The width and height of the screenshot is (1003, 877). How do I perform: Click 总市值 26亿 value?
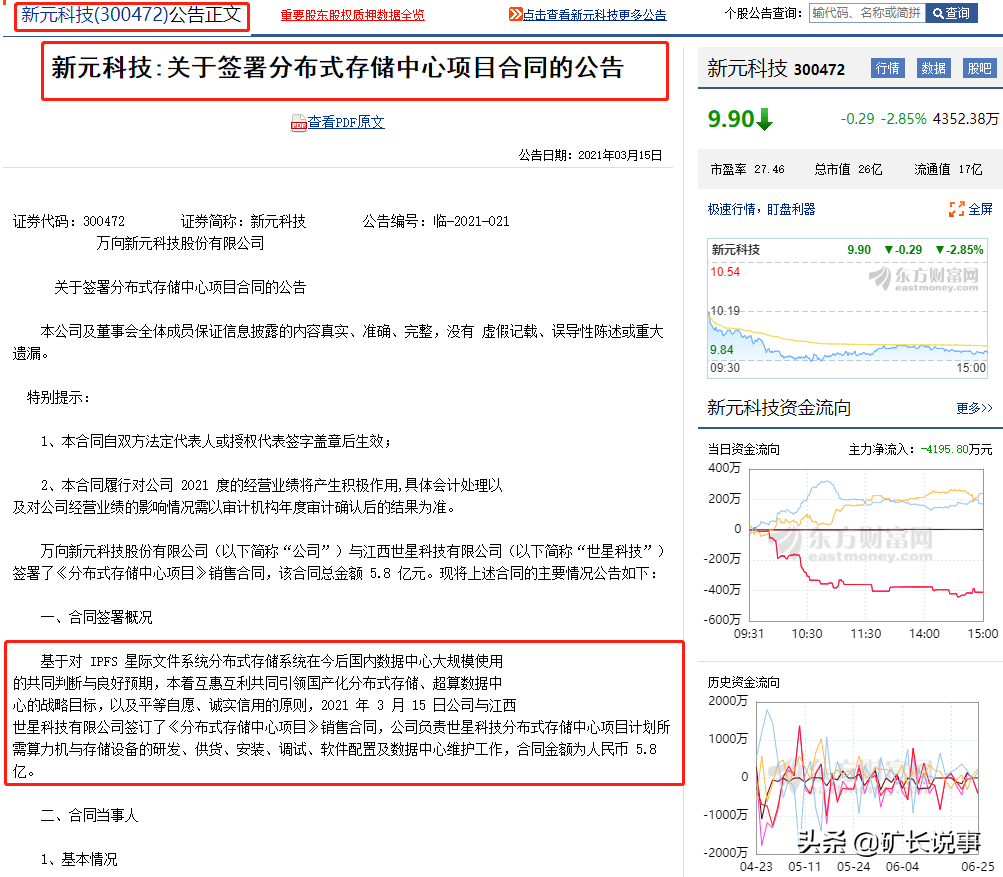(x=848, y=170)
